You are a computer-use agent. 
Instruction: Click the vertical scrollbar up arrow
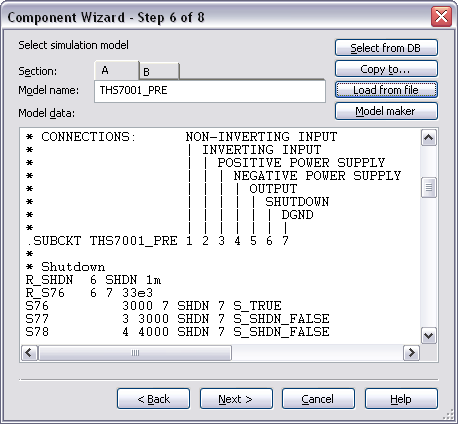click(x=429, y=138)
